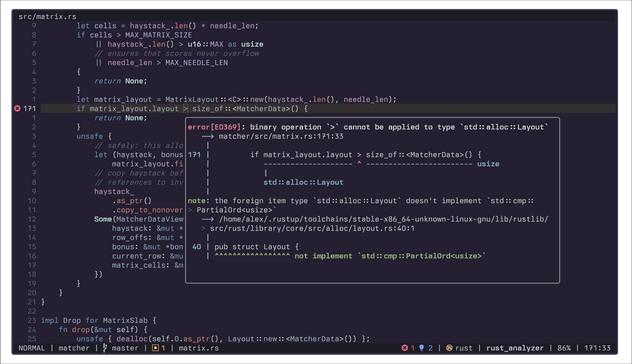Viewport: 632px width, 364px height.
Task: Click the orange modified-buffer icon in status bar
Action: 155,348
